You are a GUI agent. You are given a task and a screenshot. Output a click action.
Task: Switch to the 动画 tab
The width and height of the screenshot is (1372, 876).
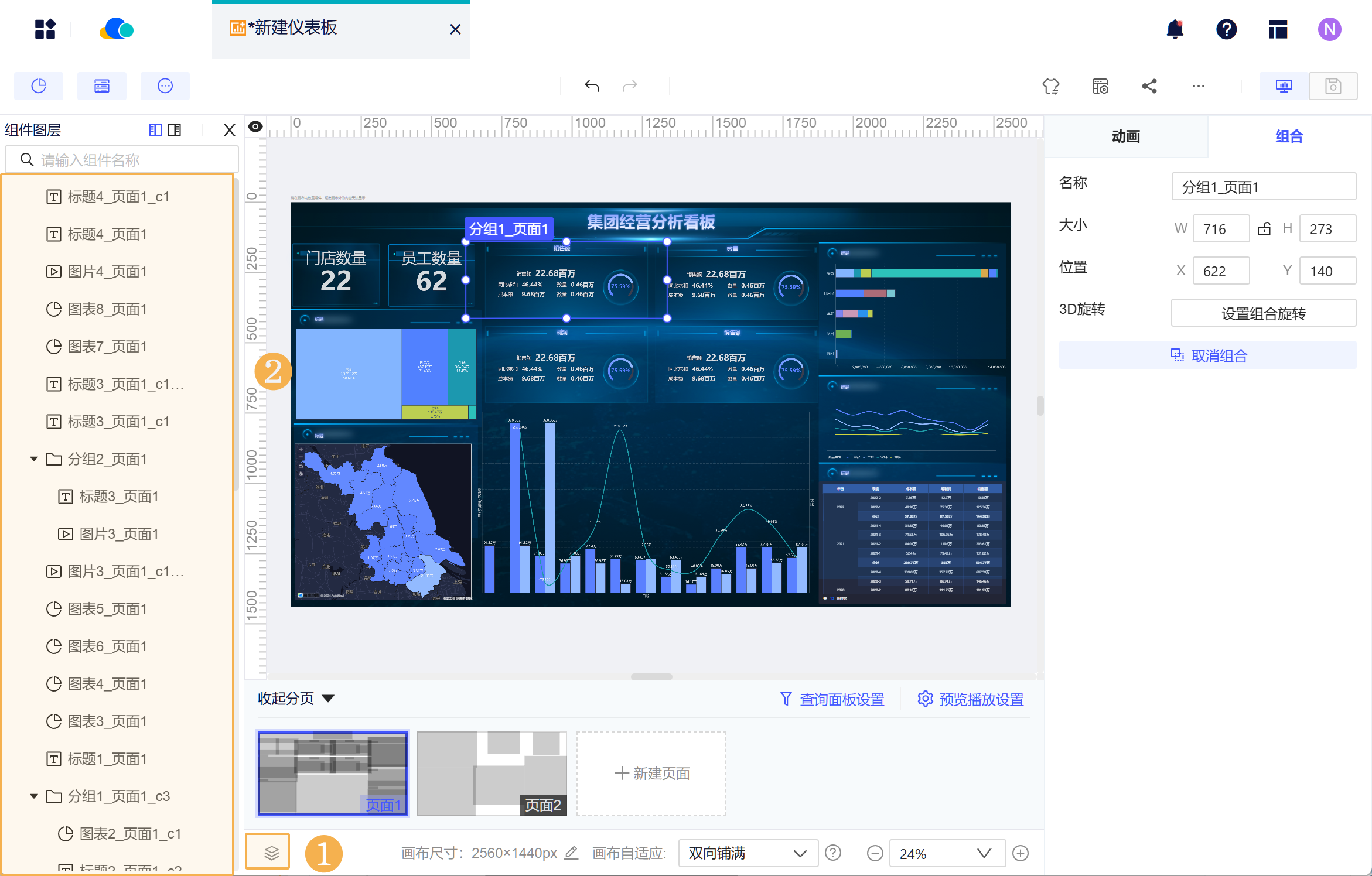[1125, 136]
